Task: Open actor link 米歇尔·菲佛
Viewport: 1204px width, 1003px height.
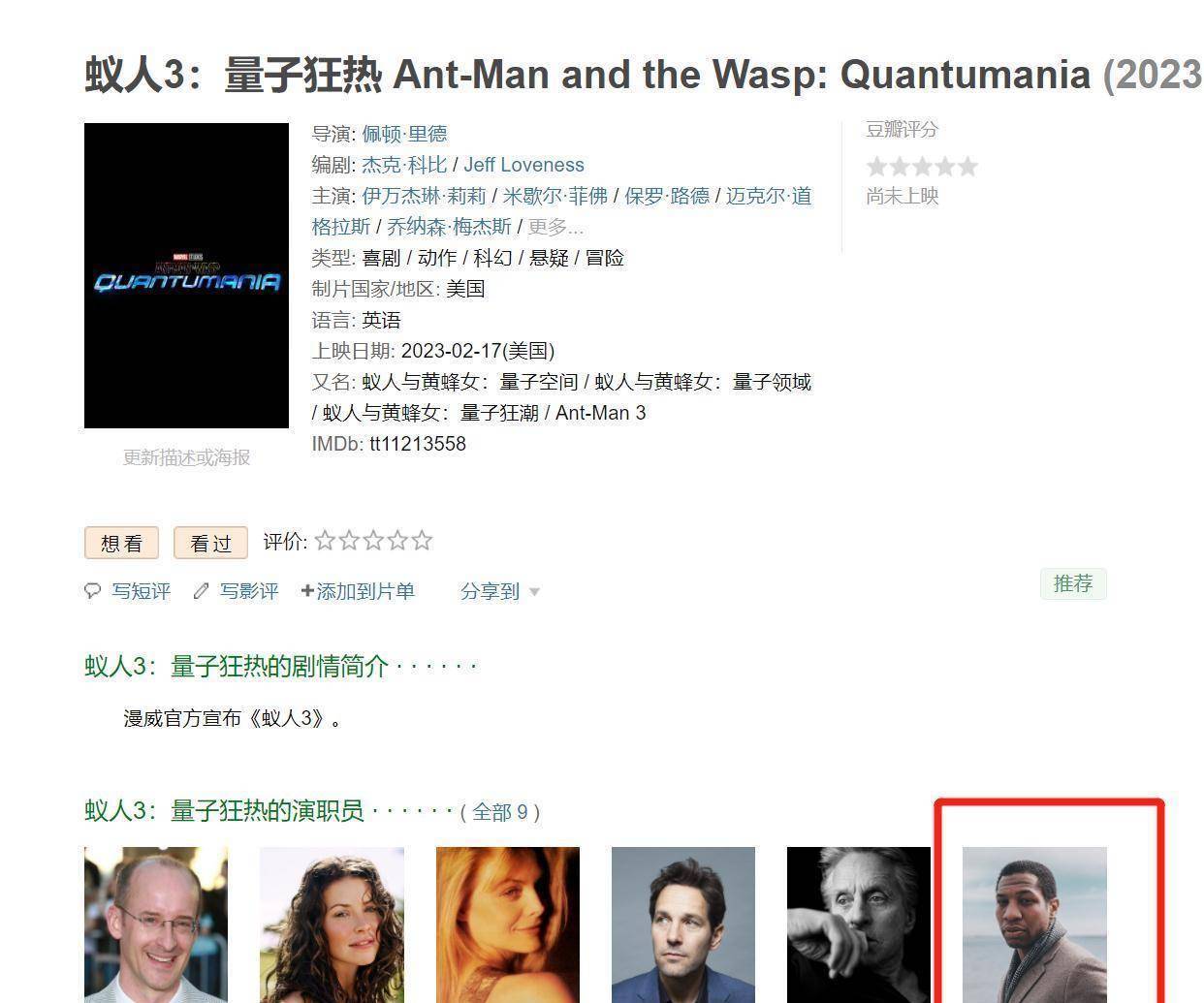Action: click(x=554, y=196)
